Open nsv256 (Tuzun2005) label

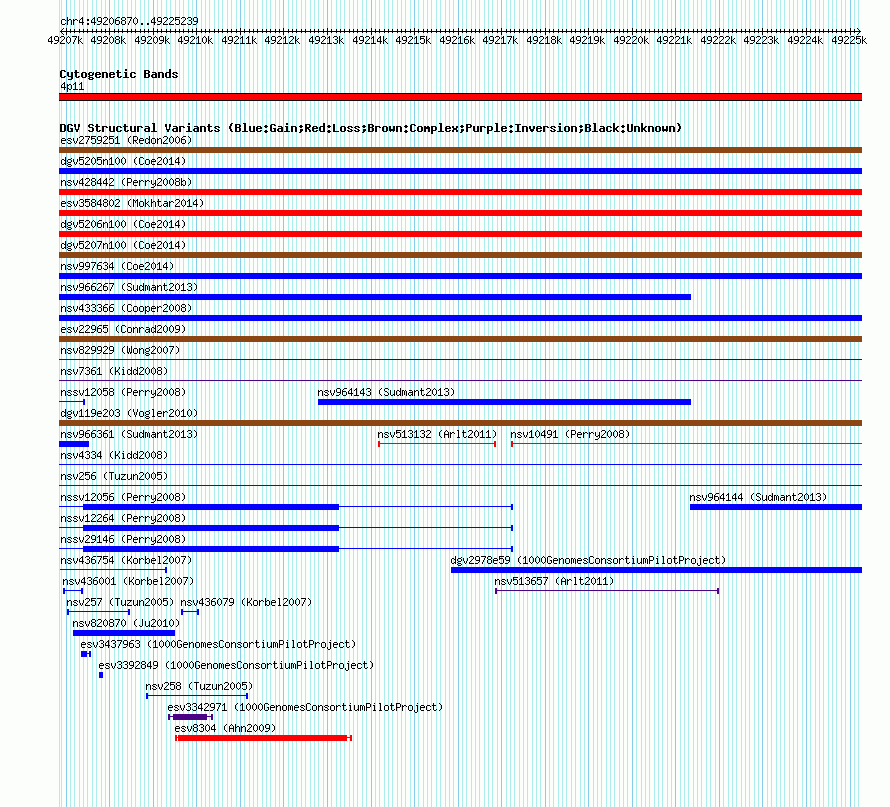tap(114, 476)
